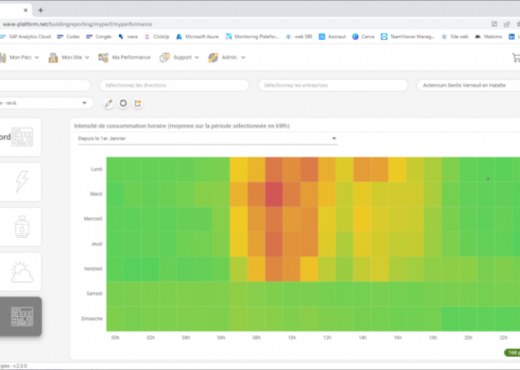Image resolution: width=520 pixels, height=370 pixels.
Task: Open the Ma Performance menu item
Action: (x=131, y=57)
